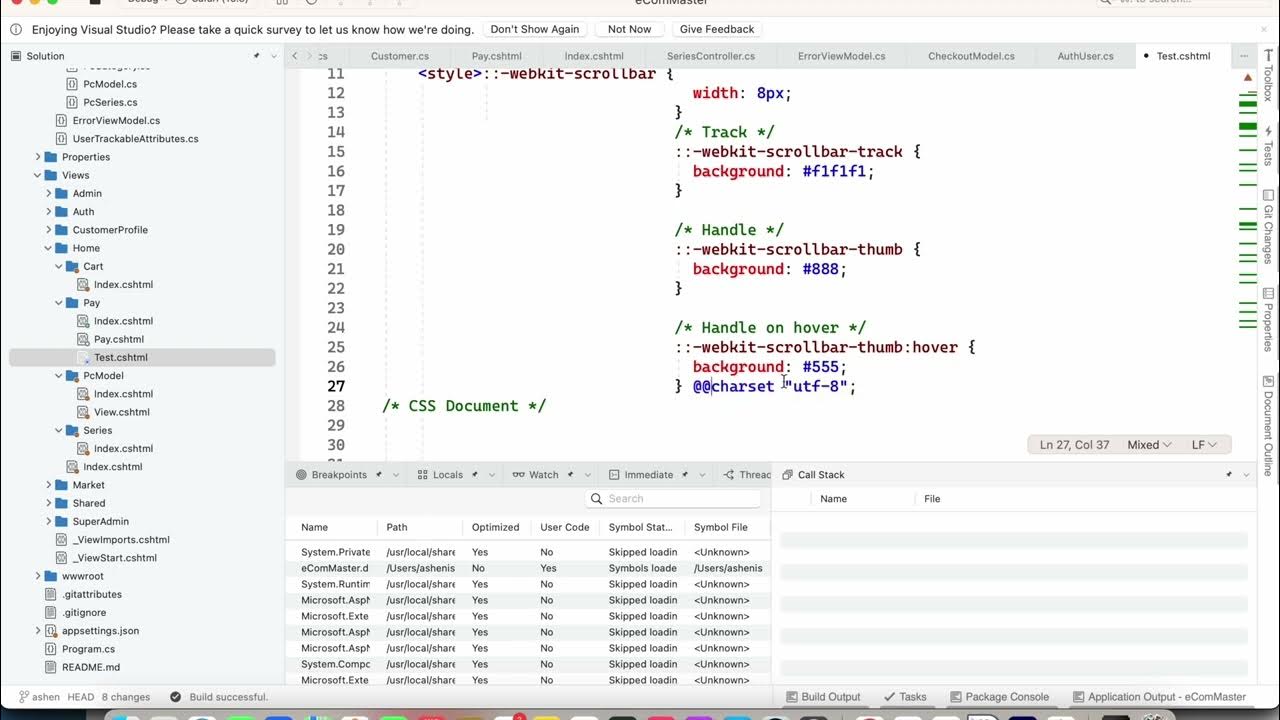Open _ViewImports.cshtml file
Viewport: 1280px width, 720px height.
(121, 540)
